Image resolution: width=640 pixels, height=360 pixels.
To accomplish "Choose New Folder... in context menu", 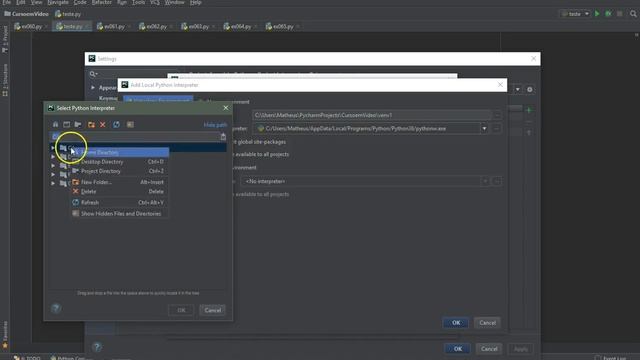I will click(120, 182).
